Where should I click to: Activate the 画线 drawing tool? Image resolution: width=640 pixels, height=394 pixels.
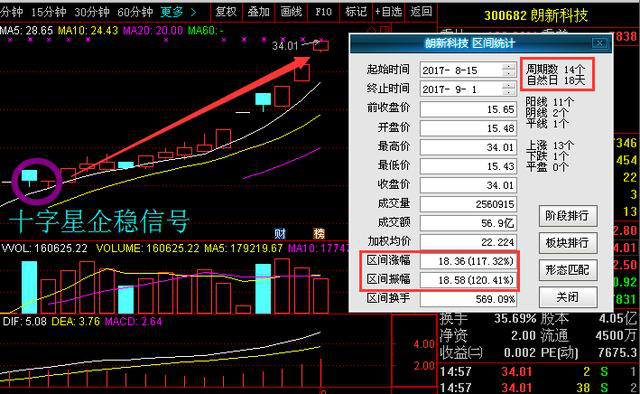point(291,12)
